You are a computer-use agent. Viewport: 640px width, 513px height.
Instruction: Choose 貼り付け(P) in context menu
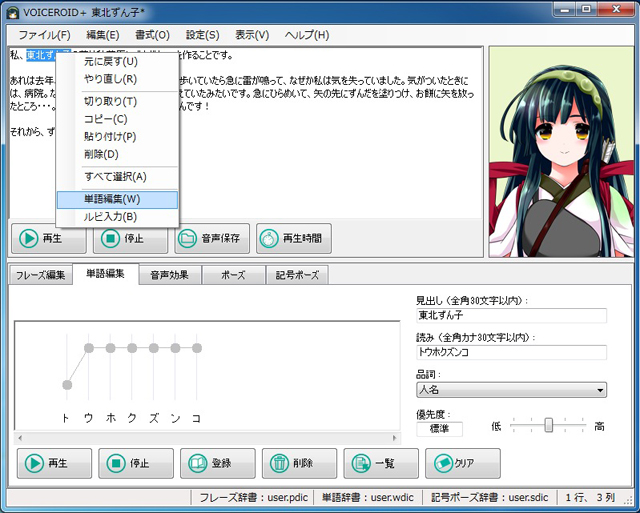(117, 137)
